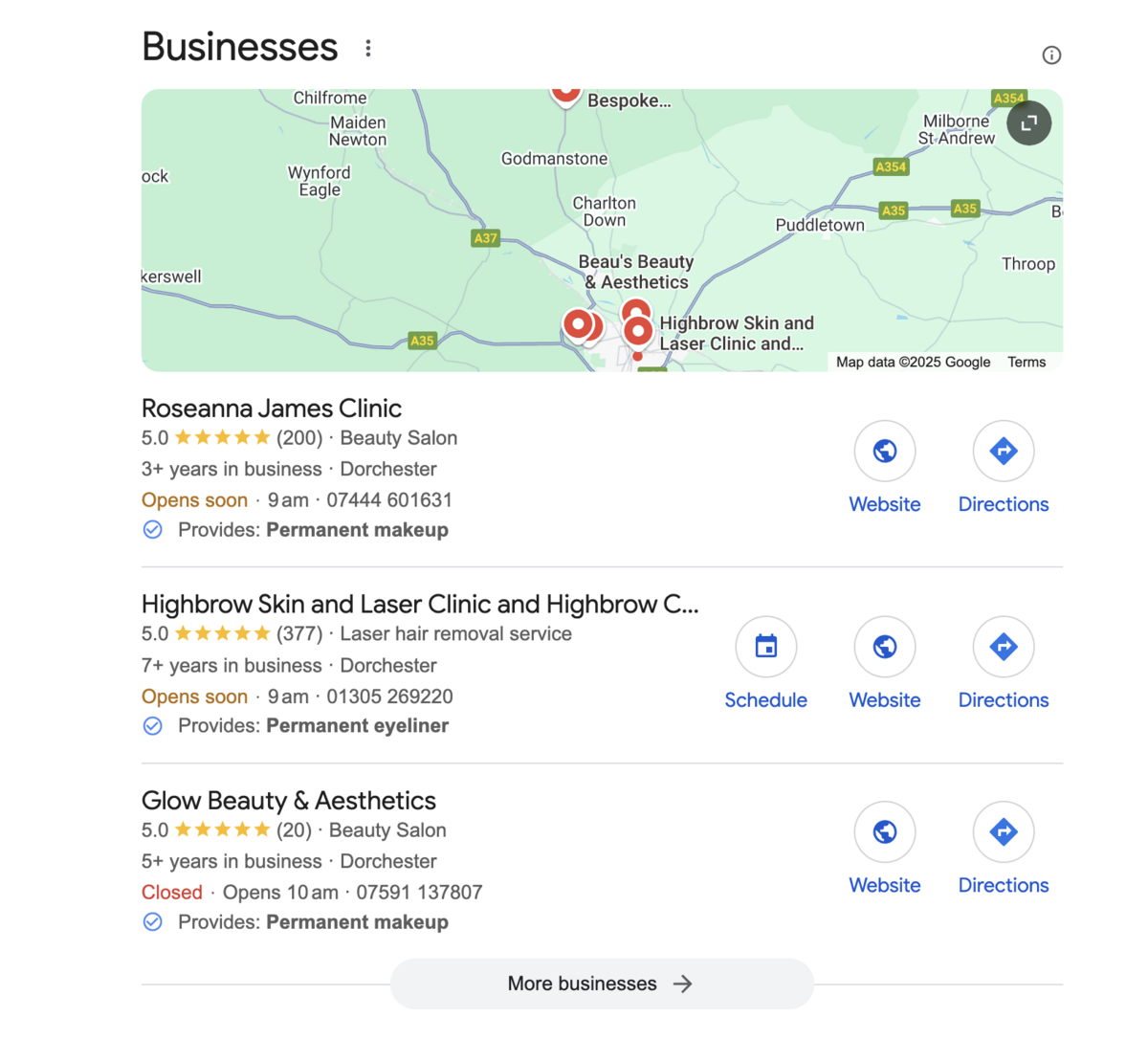Select the Beau's Beauty & Aesthetics map label
1148x1039 pixels.
(636, 272)
